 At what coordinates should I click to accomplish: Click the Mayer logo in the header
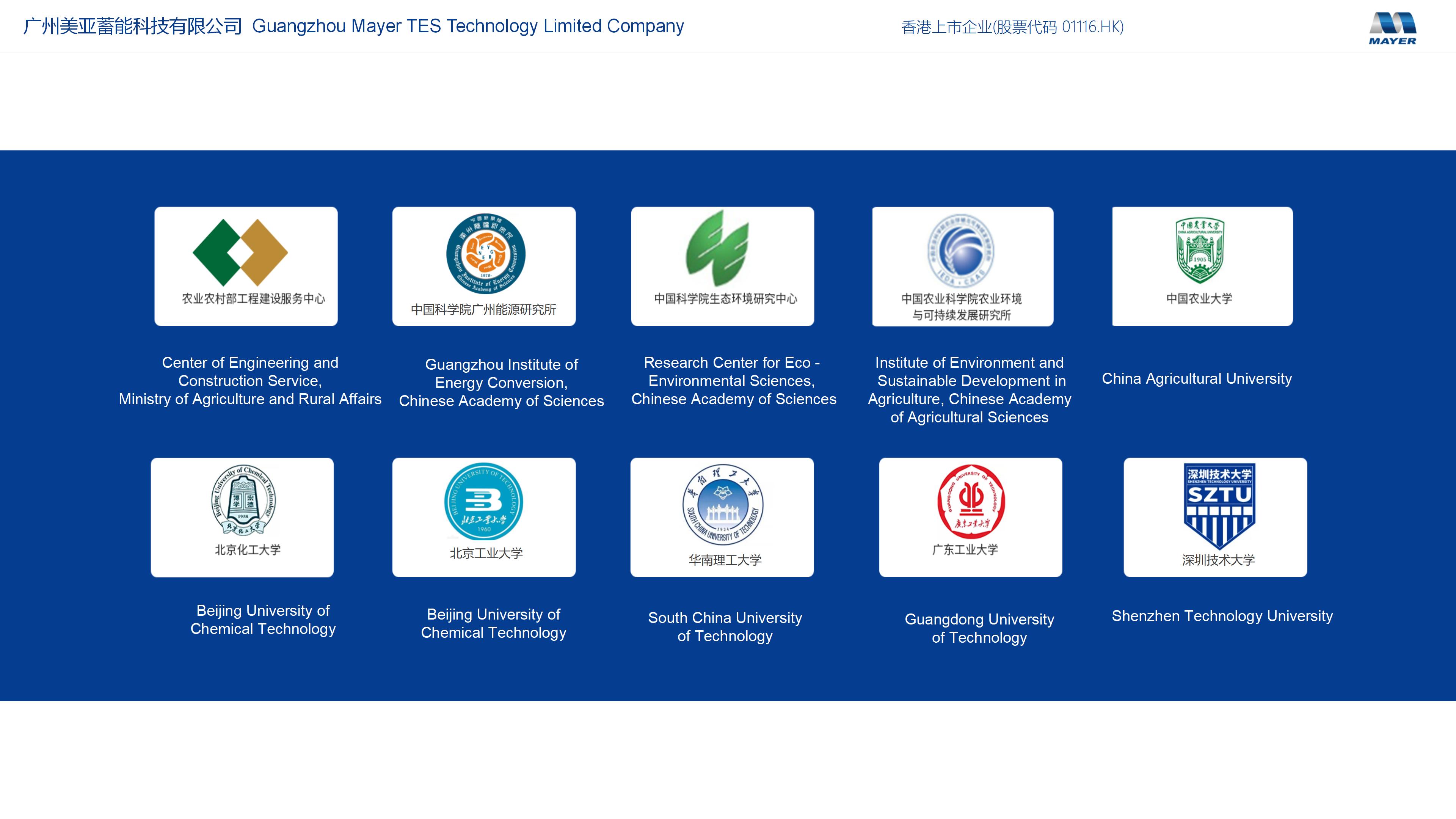point(1392,28)
